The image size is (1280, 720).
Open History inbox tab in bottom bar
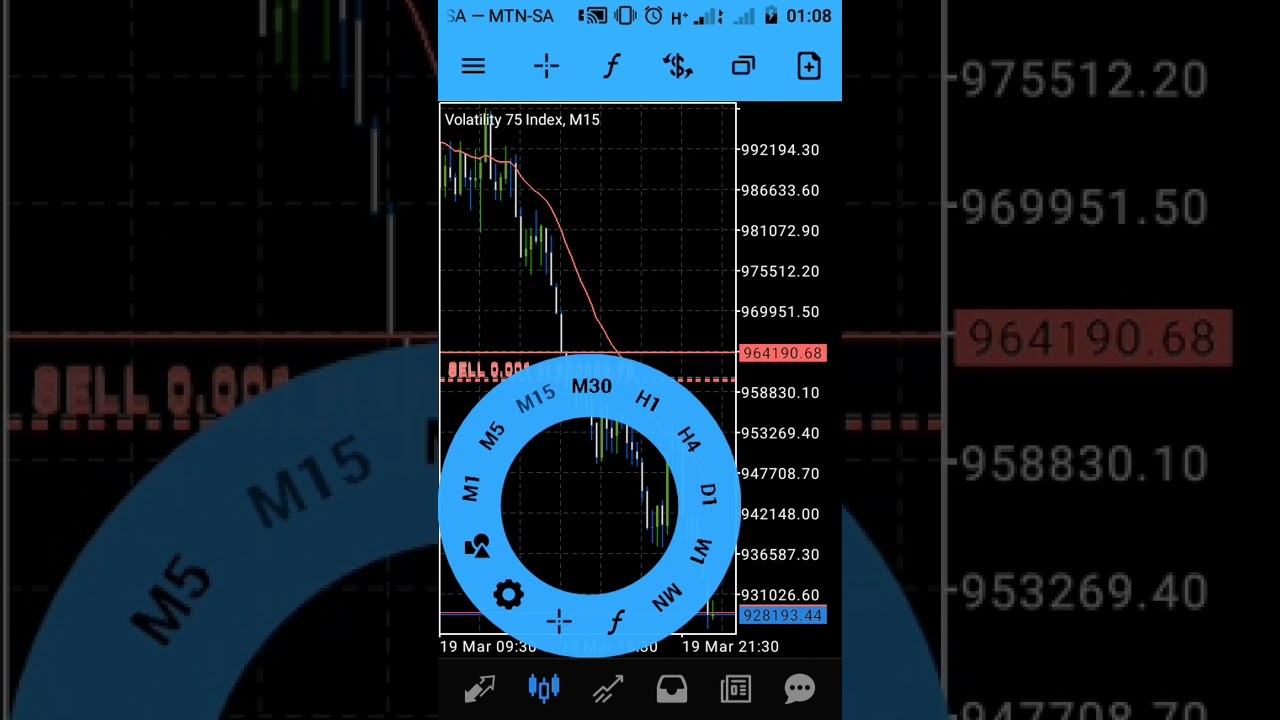671,688
